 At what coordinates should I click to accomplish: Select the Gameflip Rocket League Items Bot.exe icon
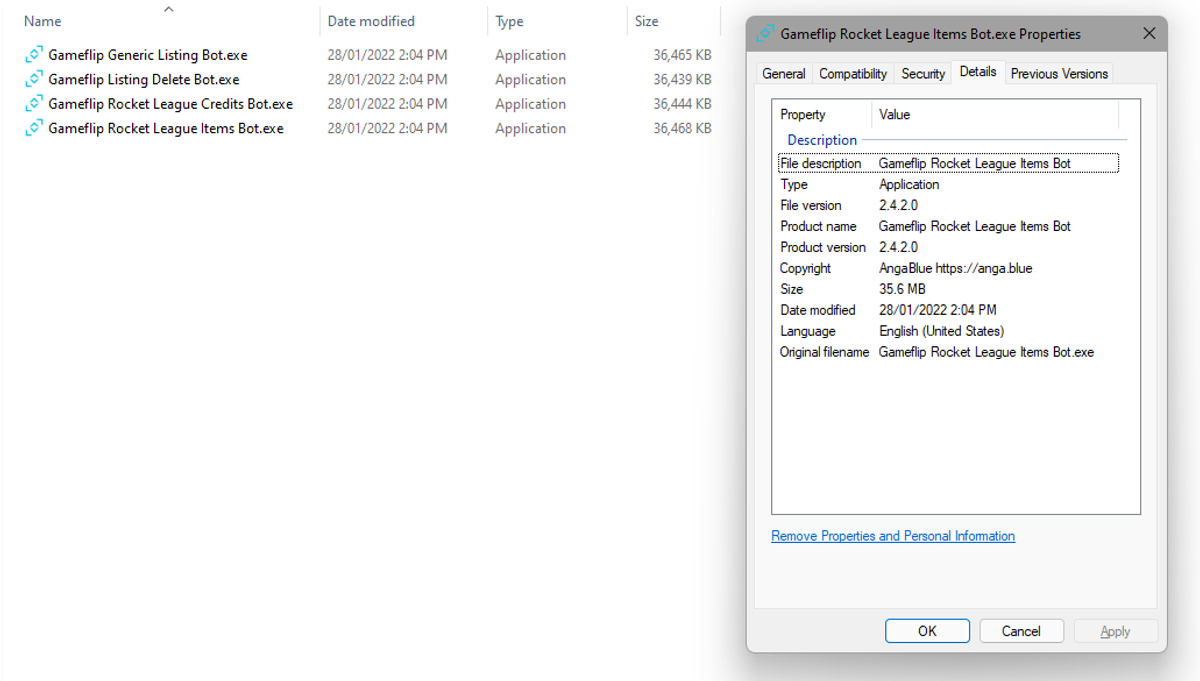pyautogui.click(x=33, y=128)
